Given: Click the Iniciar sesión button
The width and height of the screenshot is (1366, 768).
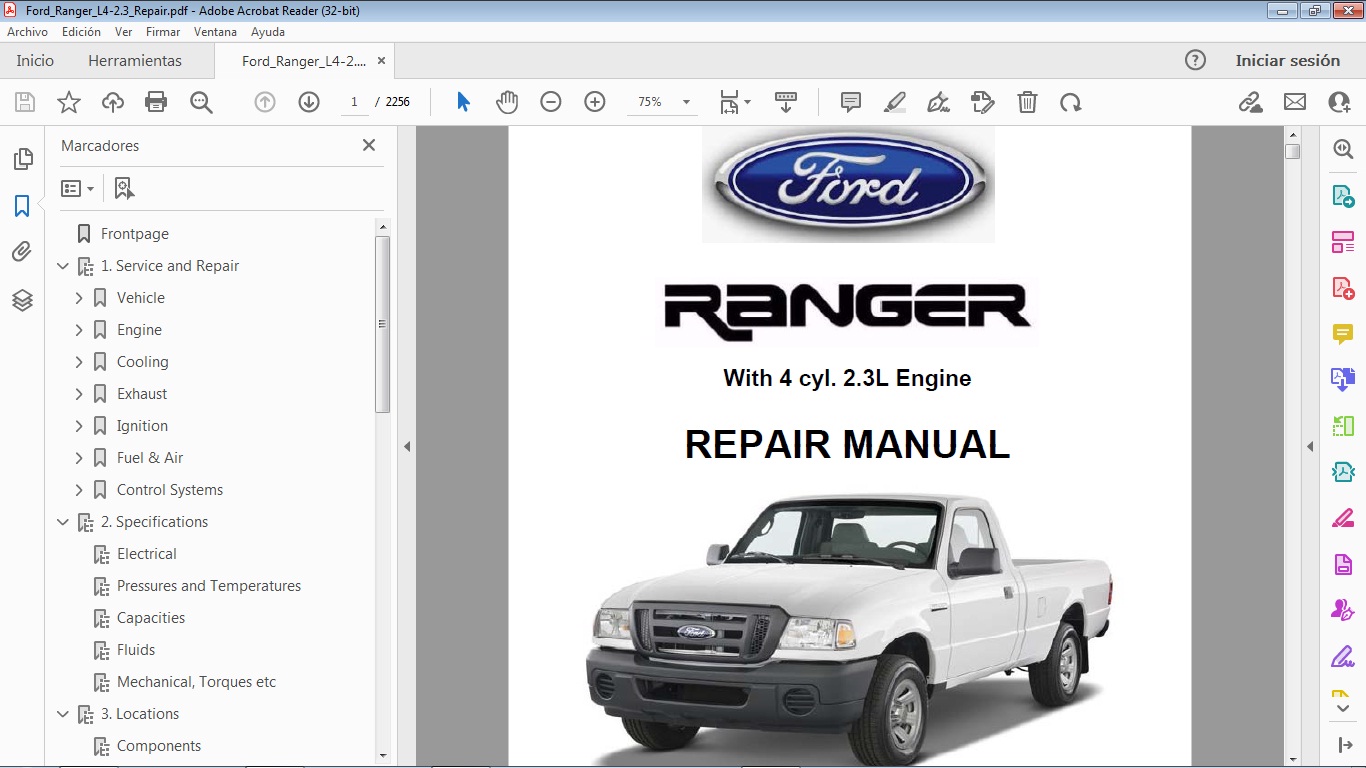Looking at the screenshot, I should pyautogui.click(x=1288, y=60).
